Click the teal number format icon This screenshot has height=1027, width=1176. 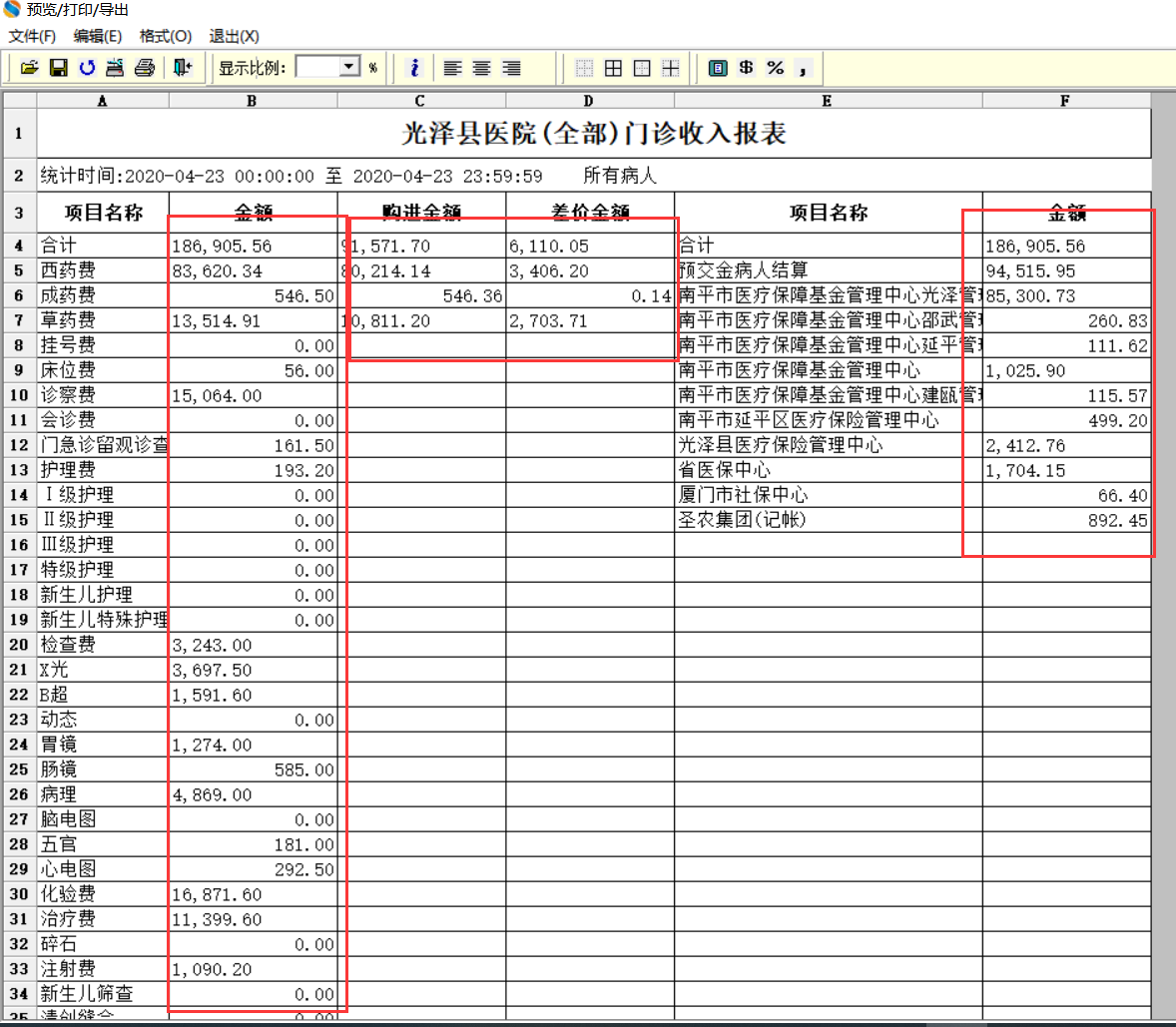click(x=718, y=68)
